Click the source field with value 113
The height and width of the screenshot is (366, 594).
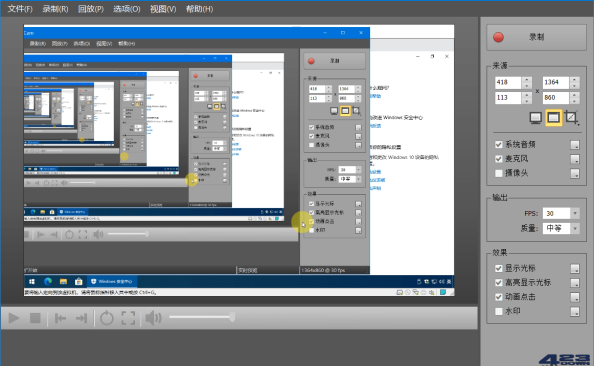508,98
